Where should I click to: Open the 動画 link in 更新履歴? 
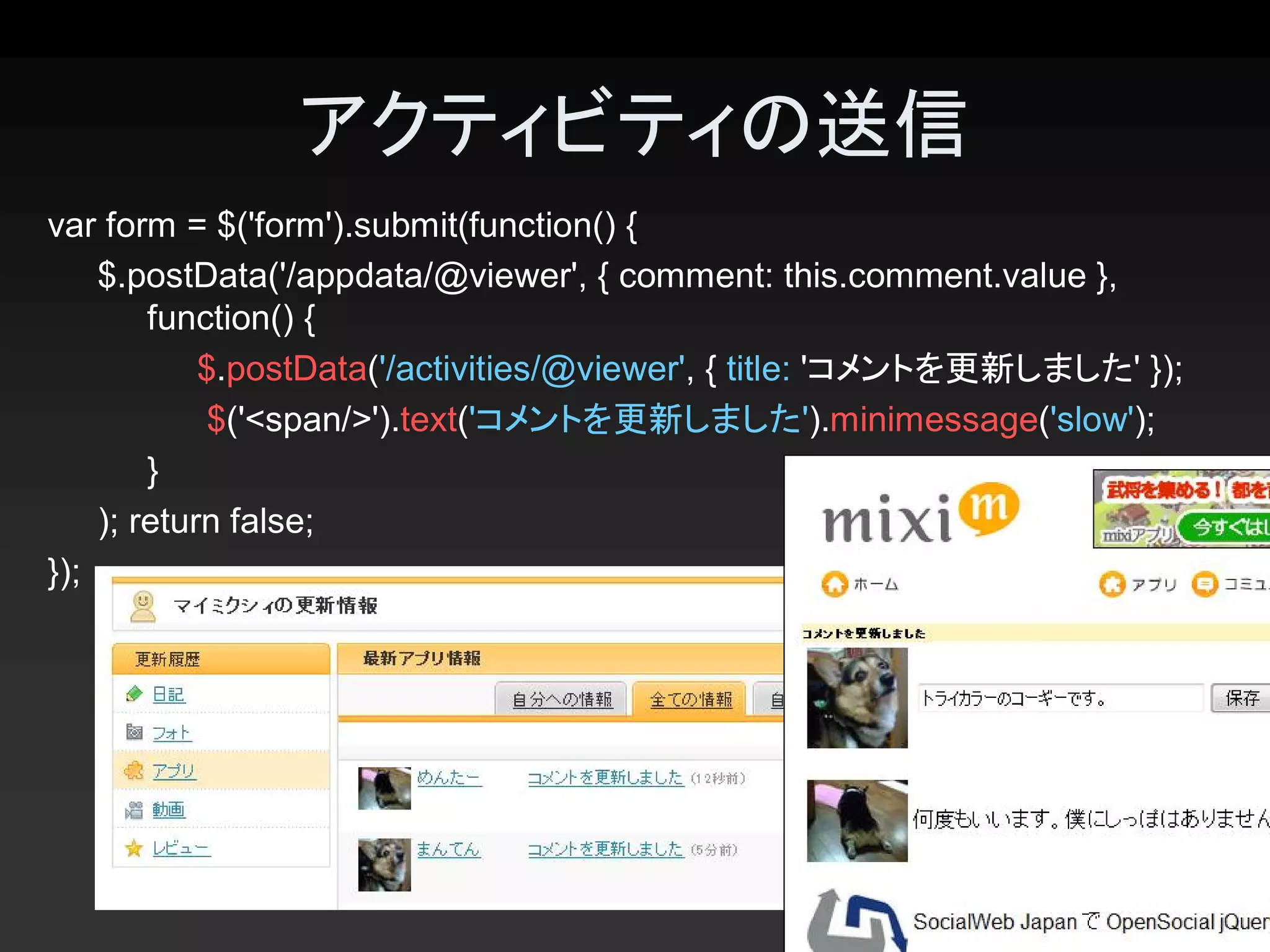pyautogui.click(x=169, y=810)
